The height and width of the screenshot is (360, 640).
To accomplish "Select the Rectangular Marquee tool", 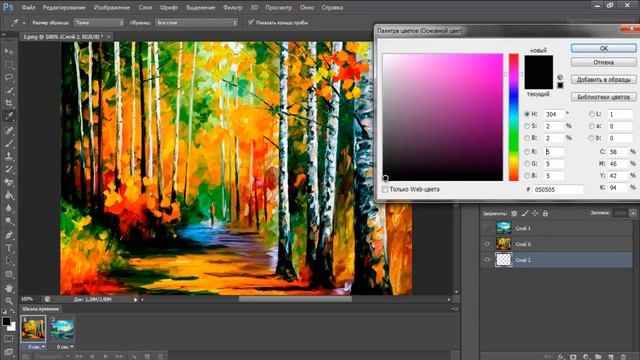I will (9, 64).
